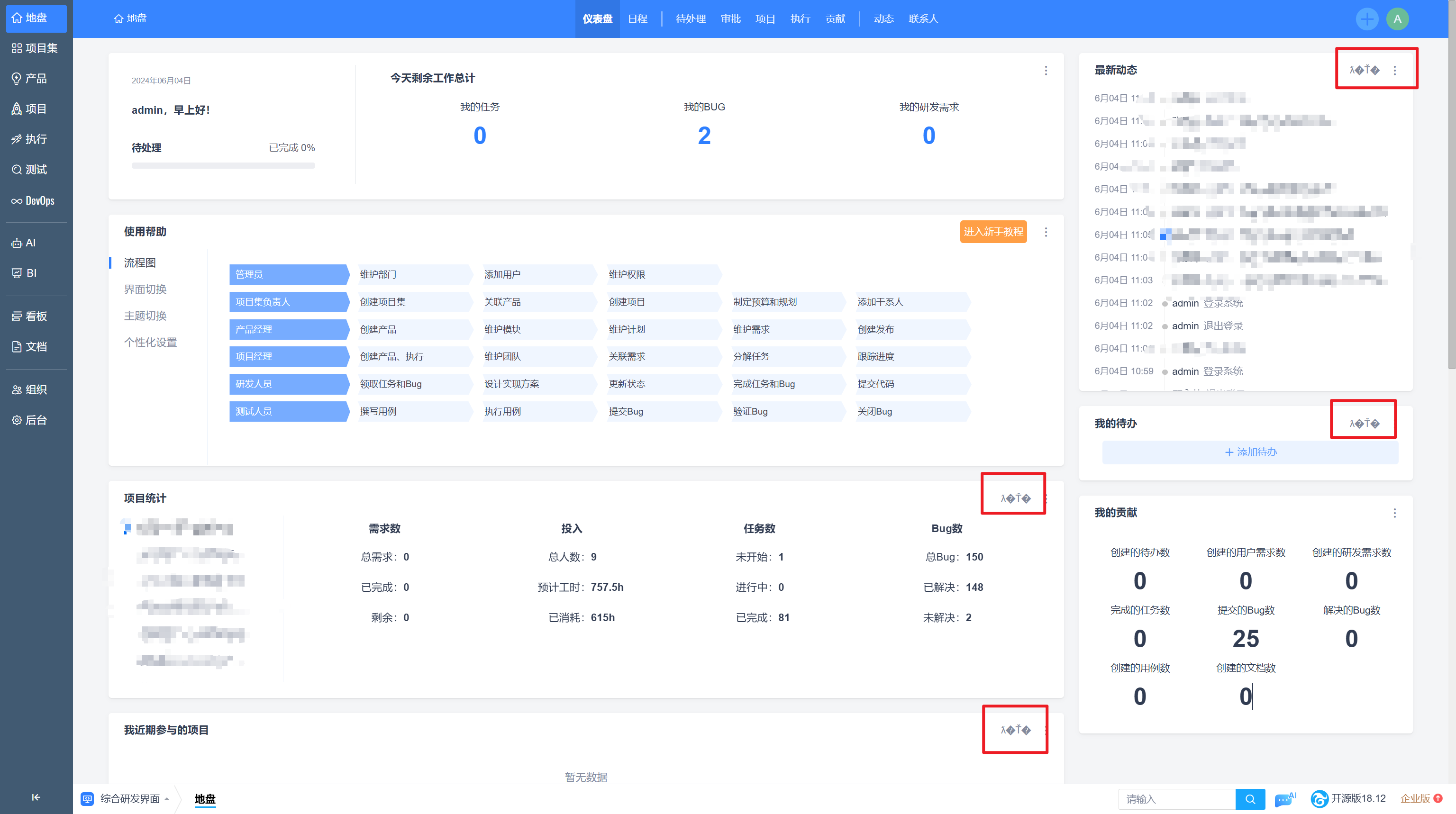Collapse the left sidebar with arrow icon
The image size is (1456, 814).
tap(36, 797)
